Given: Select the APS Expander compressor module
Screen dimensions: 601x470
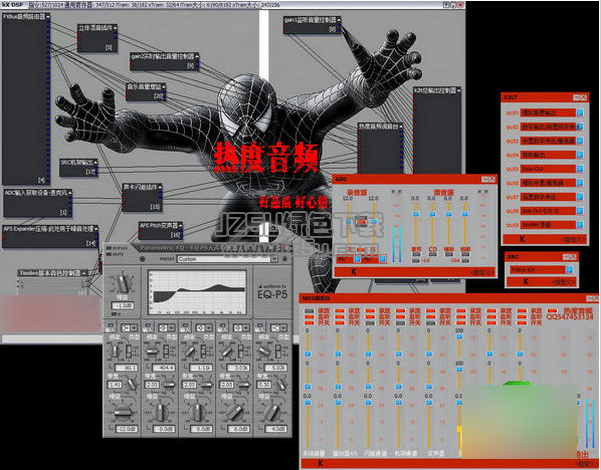Looking at the screenshot, I should click(x=50, y=236).
